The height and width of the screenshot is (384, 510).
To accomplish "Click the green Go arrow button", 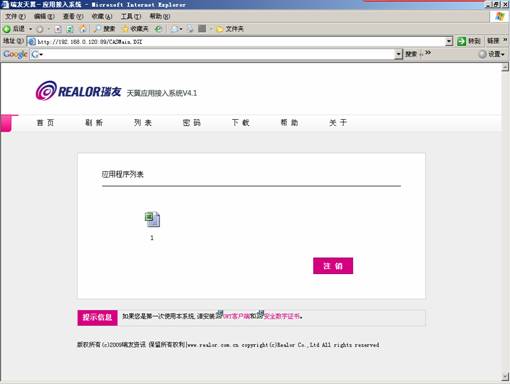I will [x=461, y=41].
